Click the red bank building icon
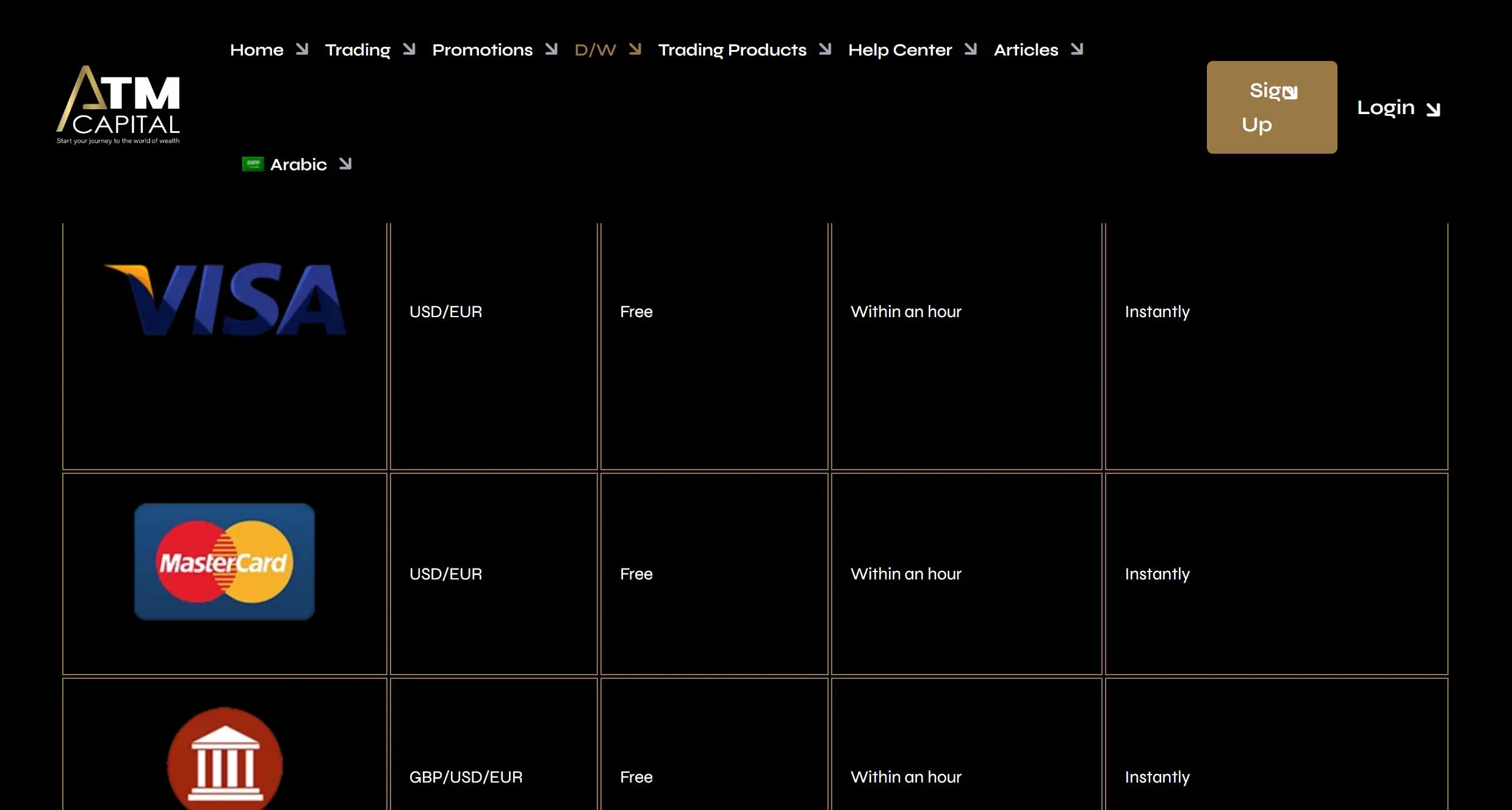Screen dimensions: 1512x810 coord(225,759)
